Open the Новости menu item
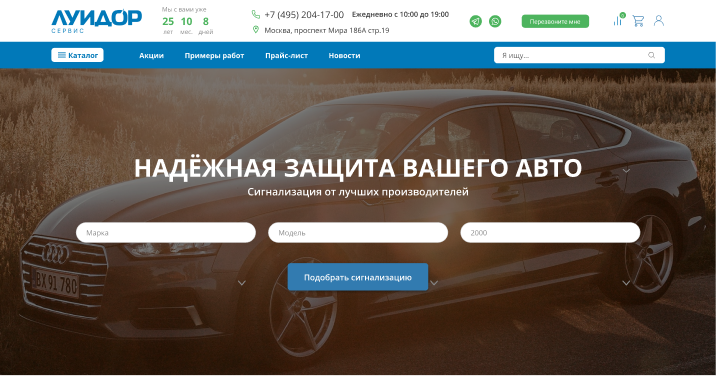716x376 pixels. [344, 55]
